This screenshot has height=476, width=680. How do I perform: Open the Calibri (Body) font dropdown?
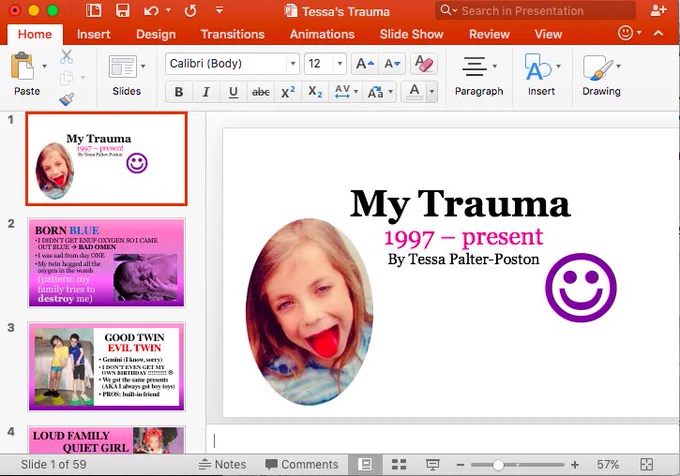(293, 64)
